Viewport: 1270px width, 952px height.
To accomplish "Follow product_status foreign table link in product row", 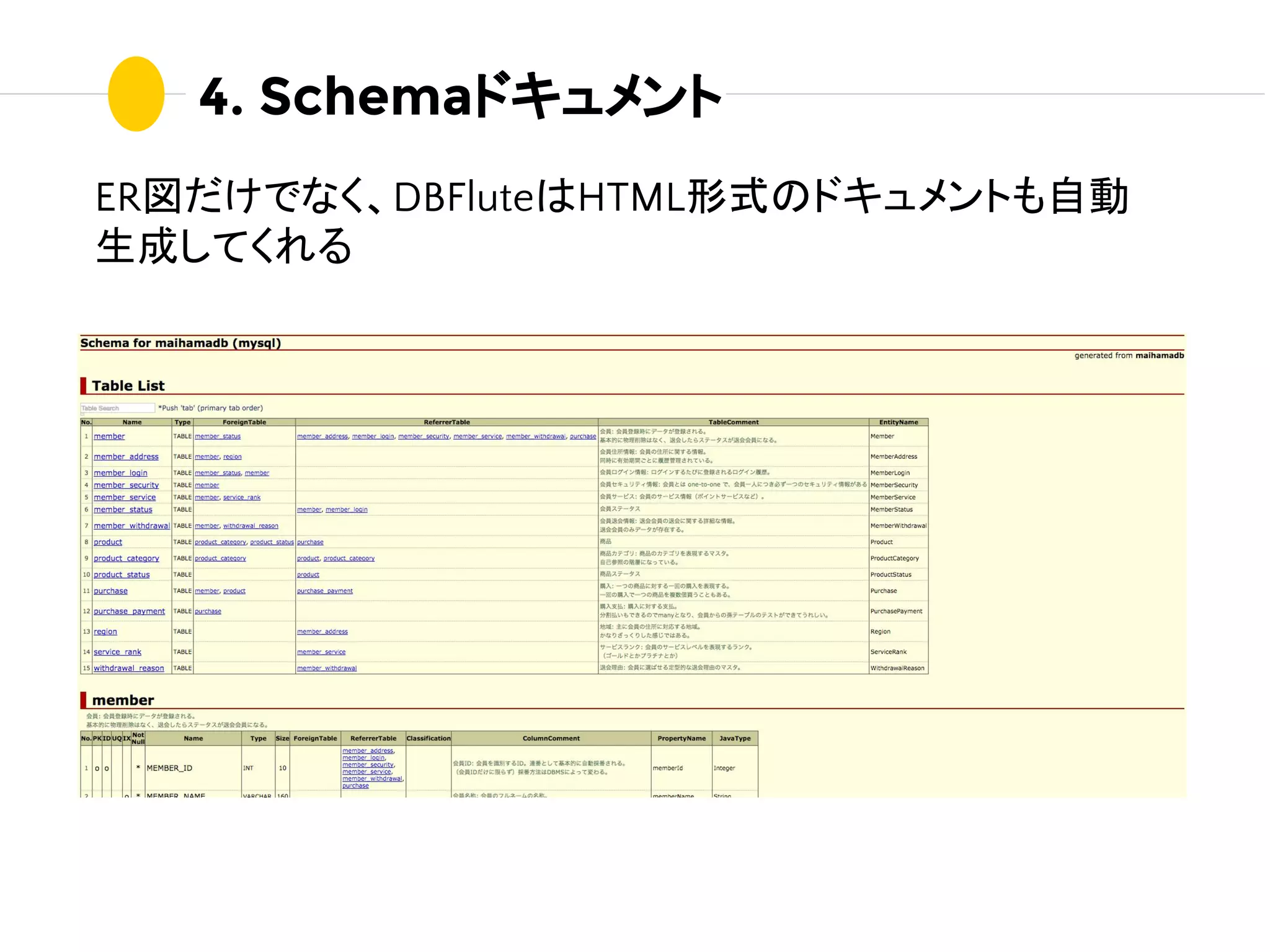I will [272, 542].
